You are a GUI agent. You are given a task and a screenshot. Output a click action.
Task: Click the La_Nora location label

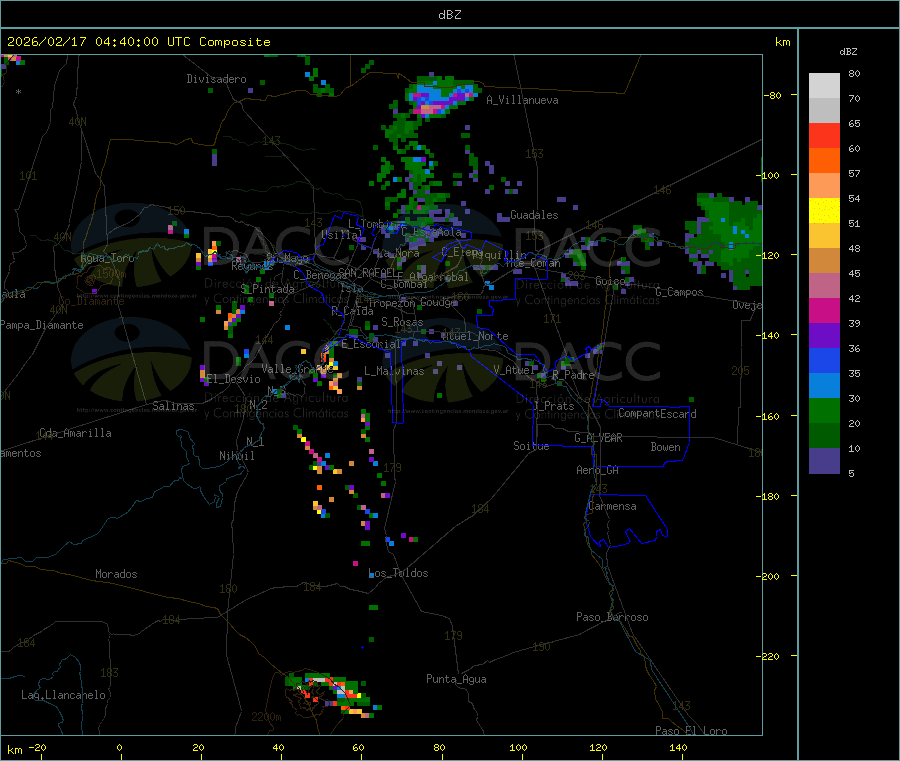click(x=398, y=253)
